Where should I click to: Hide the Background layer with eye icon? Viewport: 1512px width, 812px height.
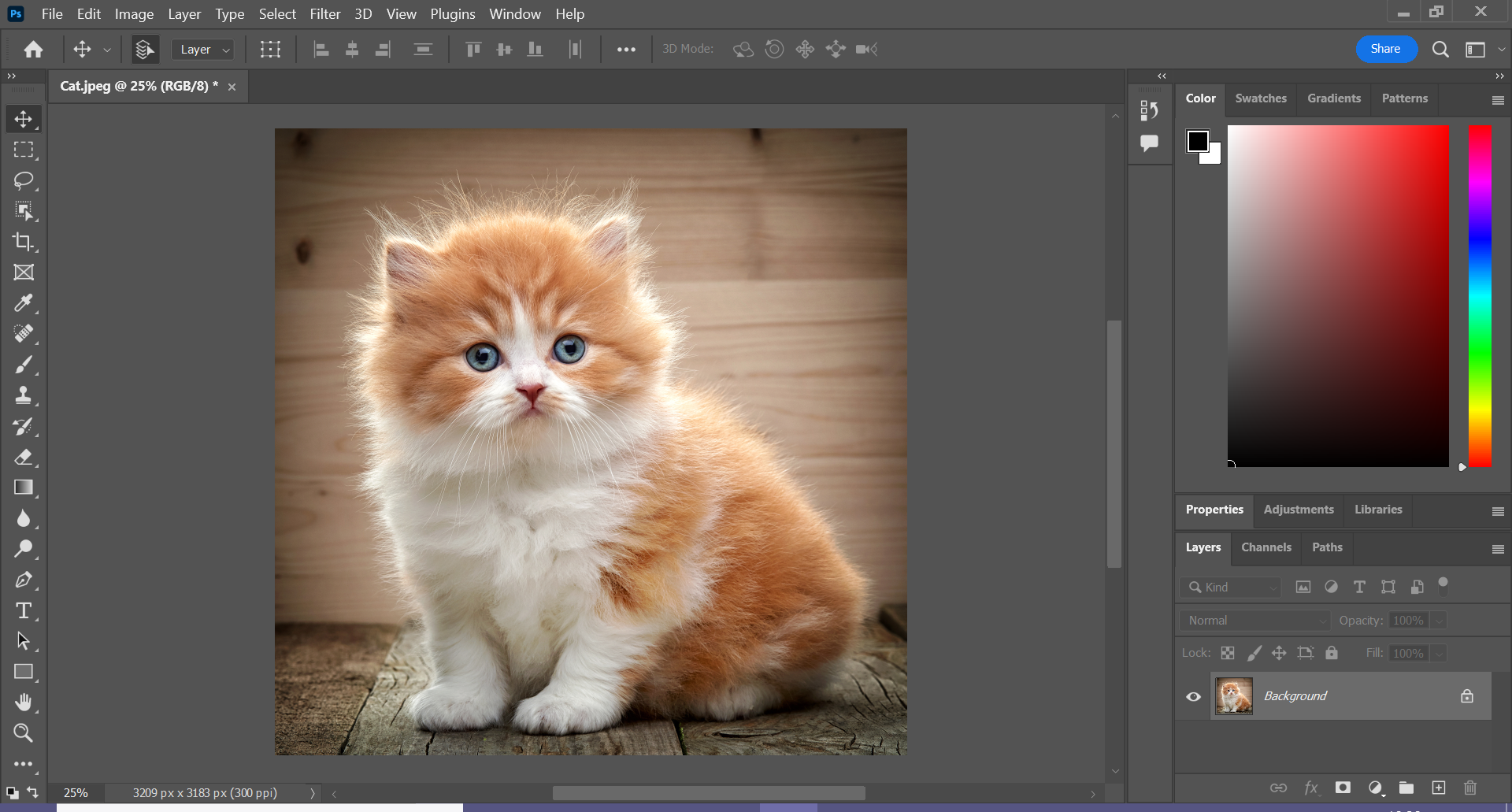click(1193, 696)
